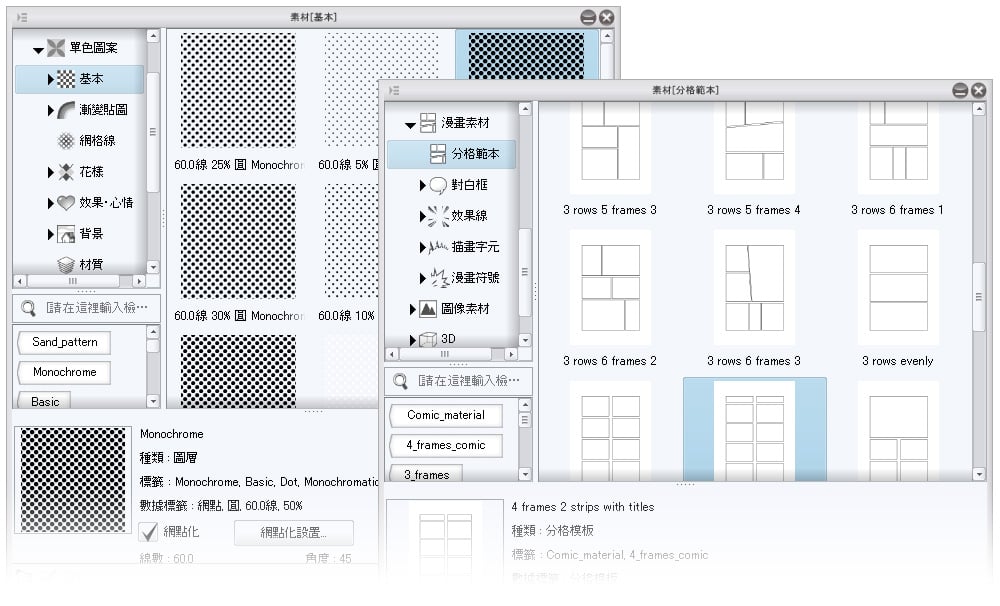The height and width of the screenshot is (606, 1000).
Task: Select the 分格範本 tree item
Action: 475,154
